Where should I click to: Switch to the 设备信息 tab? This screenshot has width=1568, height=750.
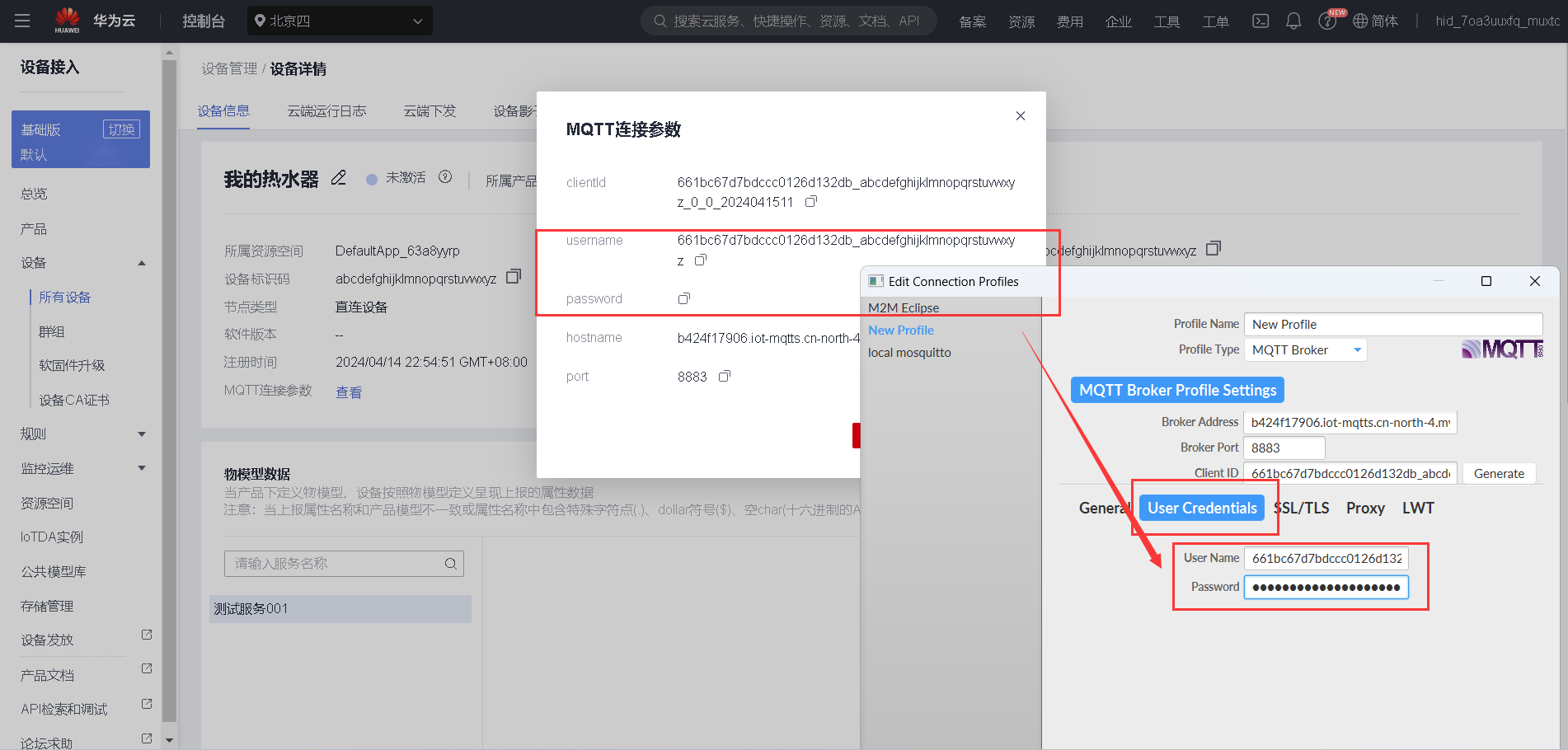[223, 110]
